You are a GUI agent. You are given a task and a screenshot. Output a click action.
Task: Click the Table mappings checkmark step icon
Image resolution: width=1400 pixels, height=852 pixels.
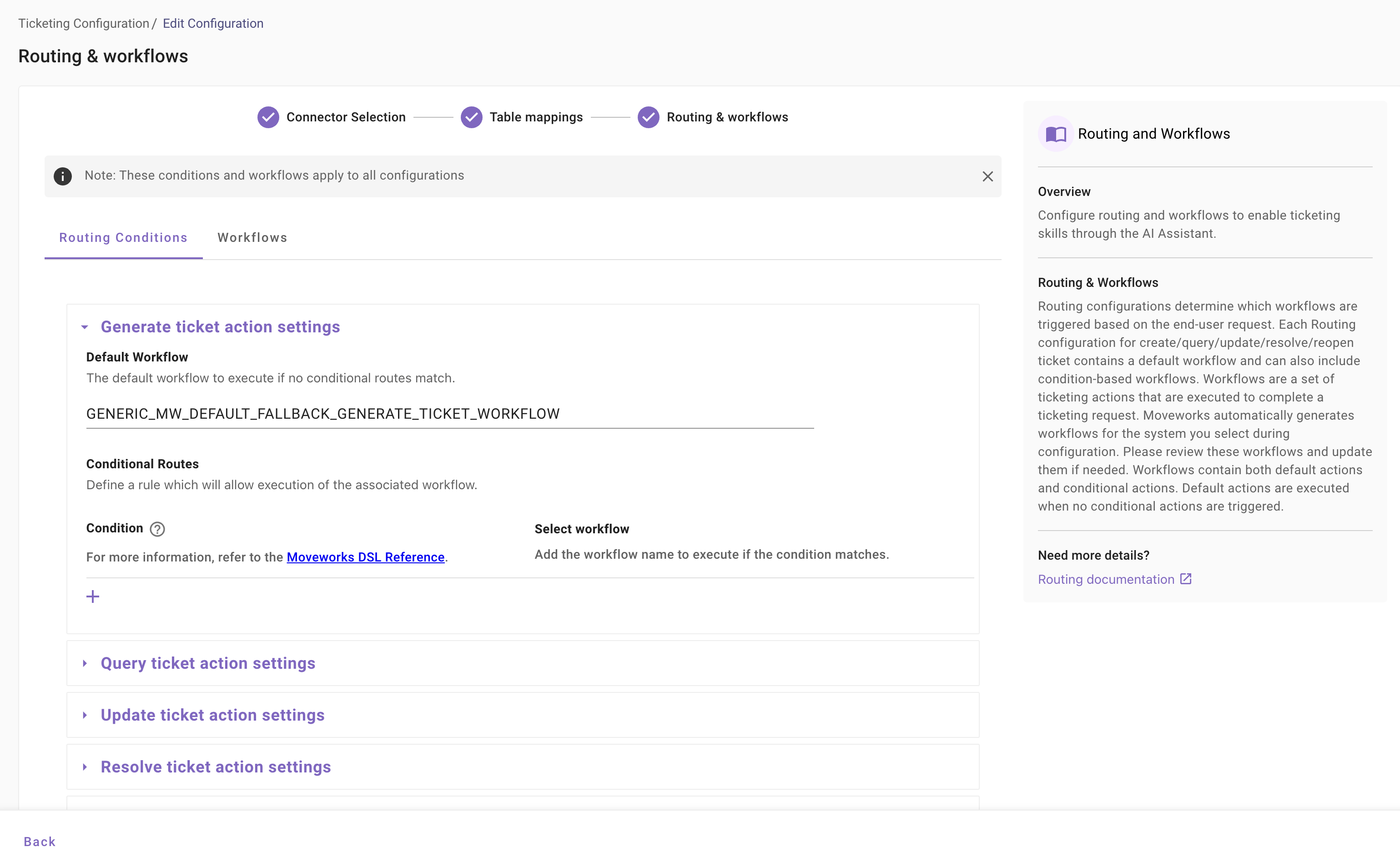[x=471, y=117]
